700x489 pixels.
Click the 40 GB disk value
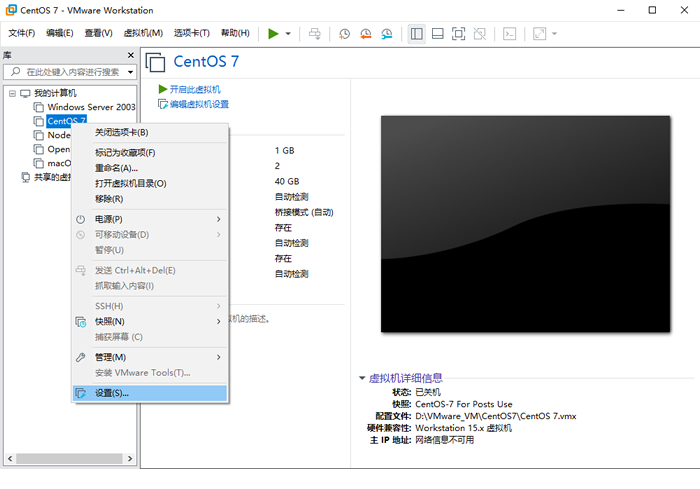[287, 181]
